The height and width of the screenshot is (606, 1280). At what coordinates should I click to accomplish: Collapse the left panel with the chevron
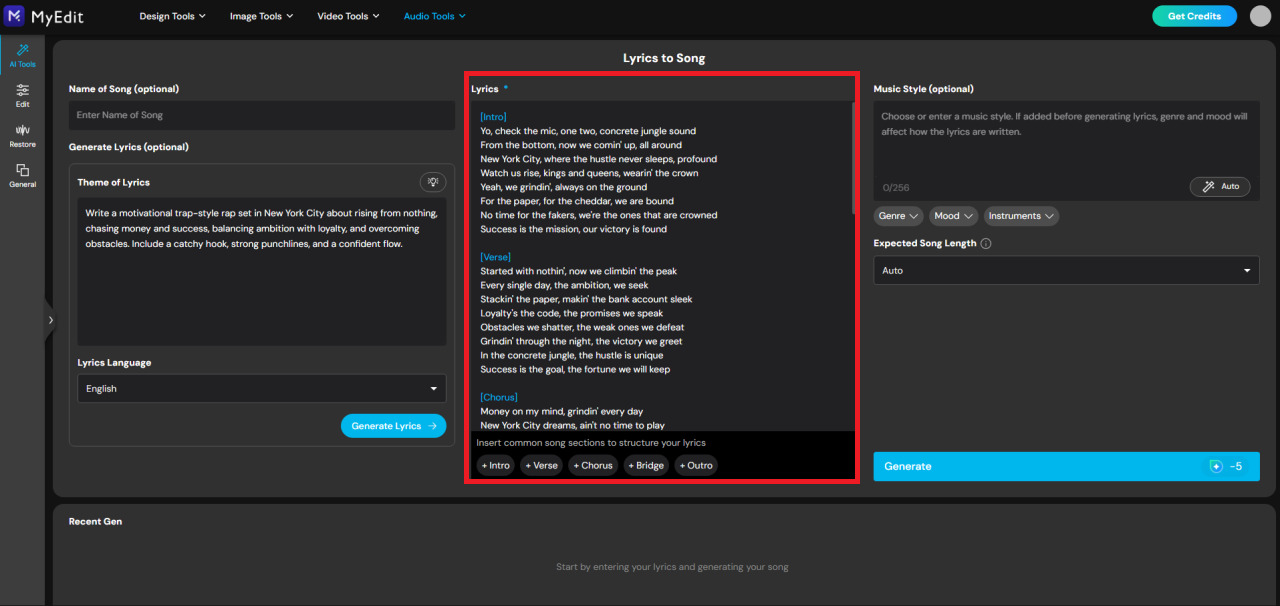click(x=50, y=320)
